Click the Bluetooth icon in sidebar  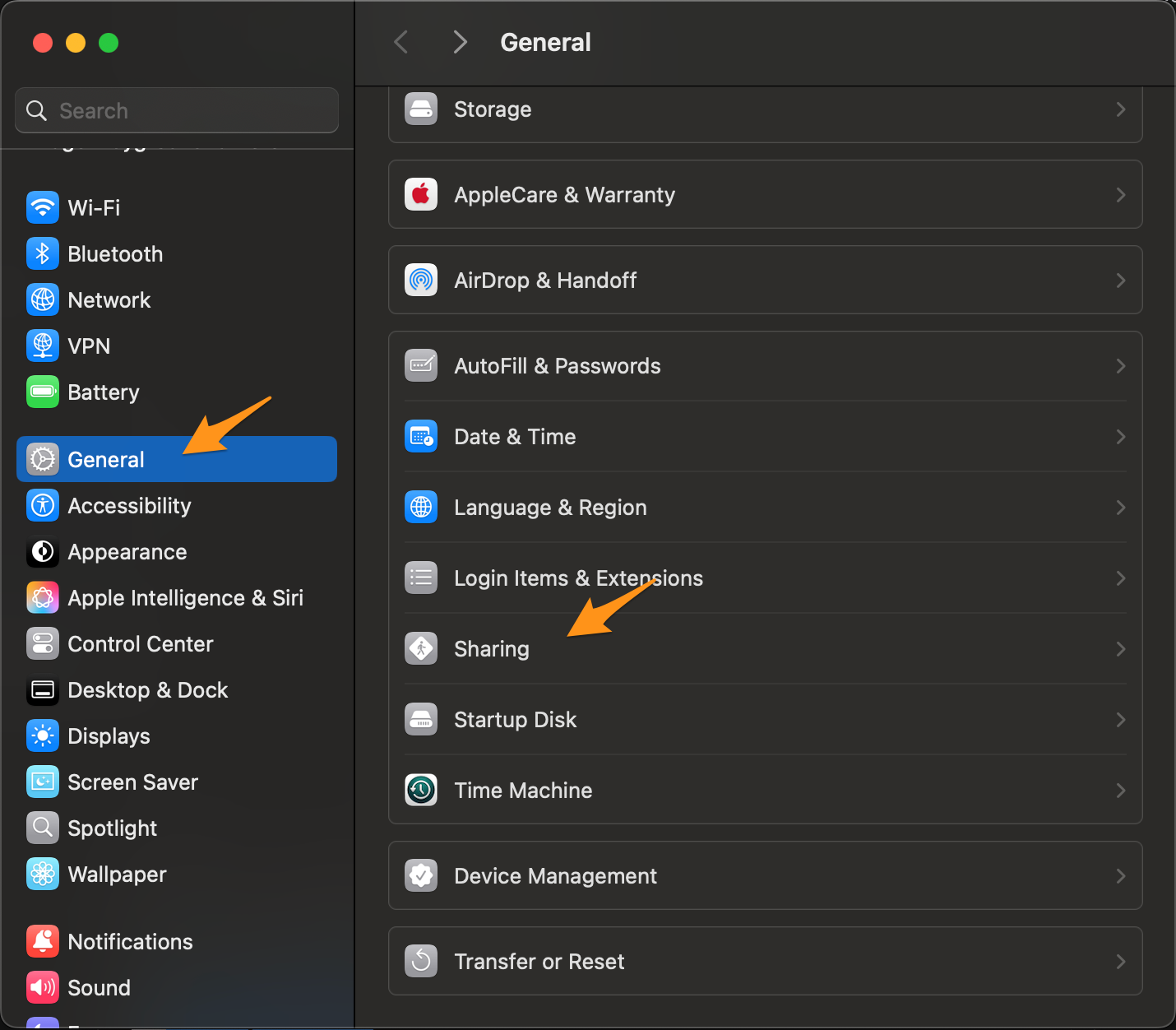[42, 253]
